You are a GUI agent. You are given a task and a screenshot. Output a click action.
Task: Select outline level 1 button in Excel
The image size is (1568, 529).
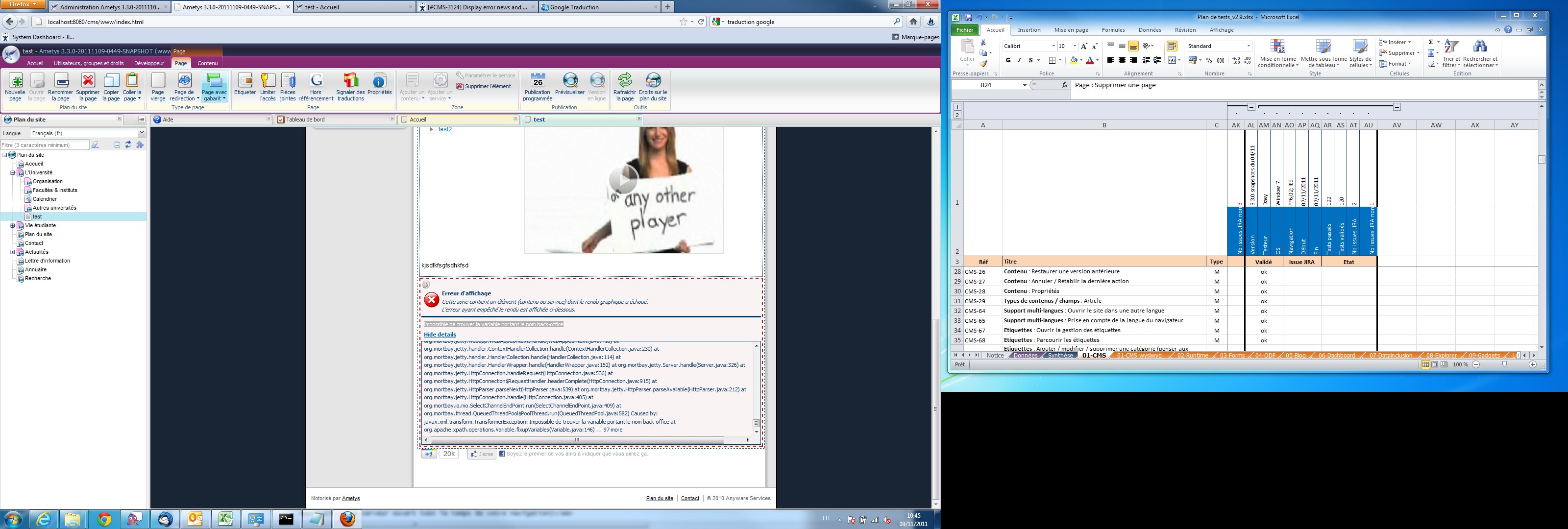point(957,107)
